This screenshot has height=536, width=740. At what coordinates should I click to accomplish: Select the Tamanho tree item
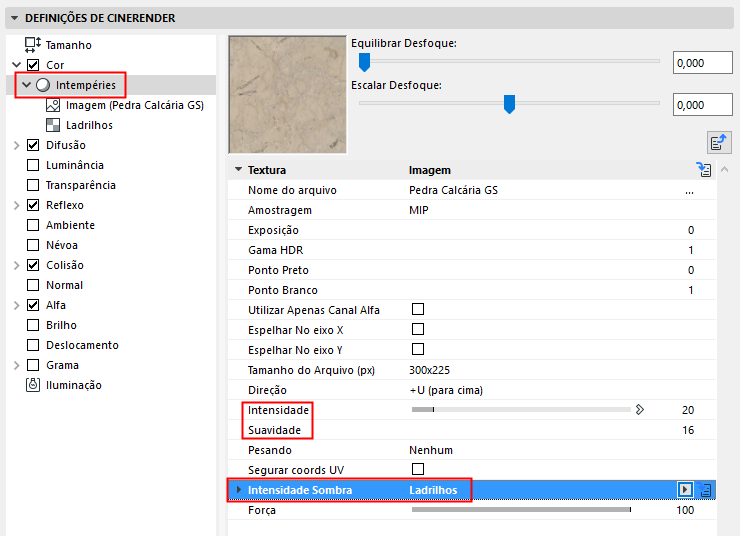(x=68, y=45)
